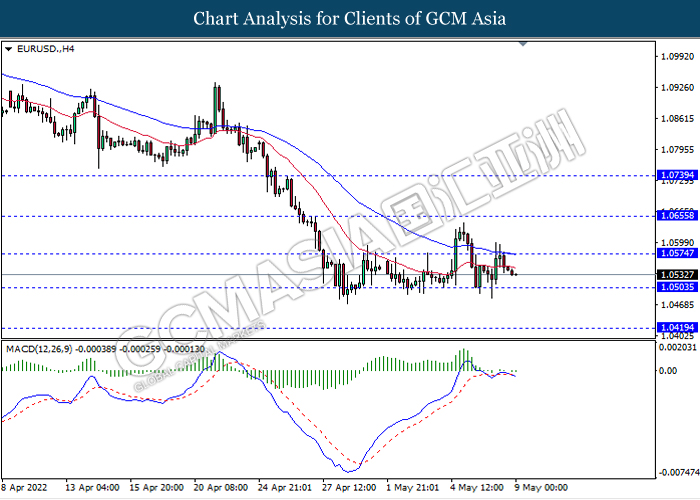Click the 15 Apr 20:00 time label
The height and width of the screenshot is (500, 700).
(x=156, y=487)
